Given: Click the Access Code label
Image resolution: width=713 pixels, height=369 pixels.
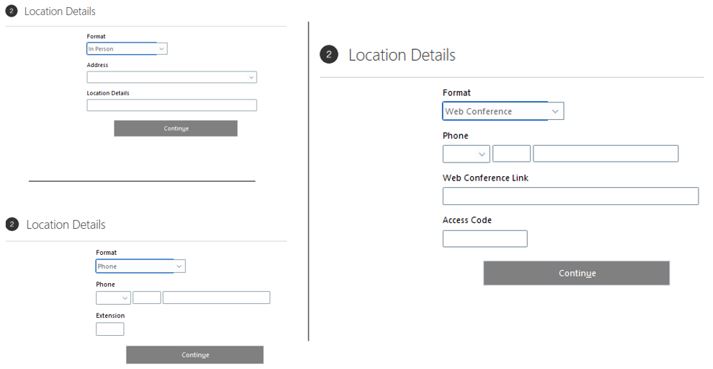Looking at the screenshot, I should 467,220.
